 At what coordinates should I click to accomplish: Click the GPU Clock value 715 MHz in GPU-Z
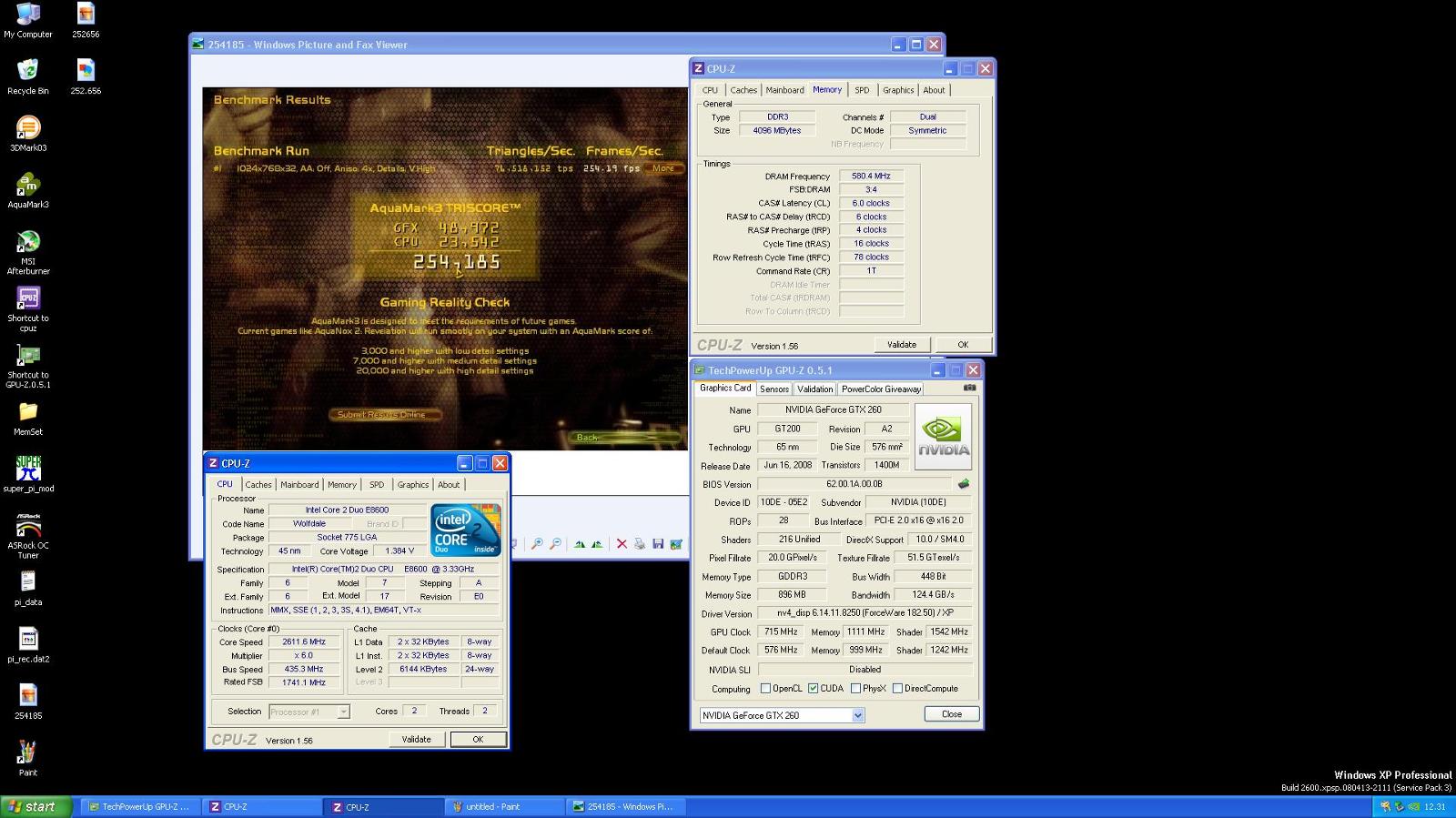781,632
